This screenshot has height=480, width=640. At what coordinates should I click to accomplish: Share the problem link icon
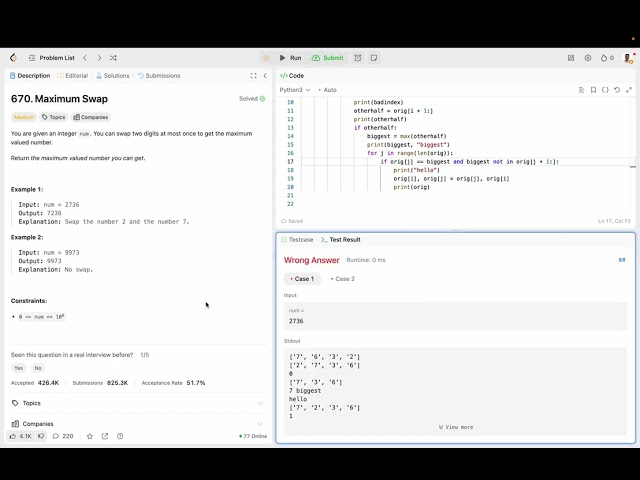[105, 436]
